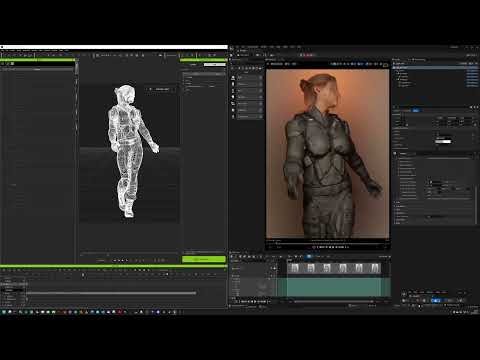
Task: Click the top icon in the right window's left panel column
Action: [x=233, y=77]
